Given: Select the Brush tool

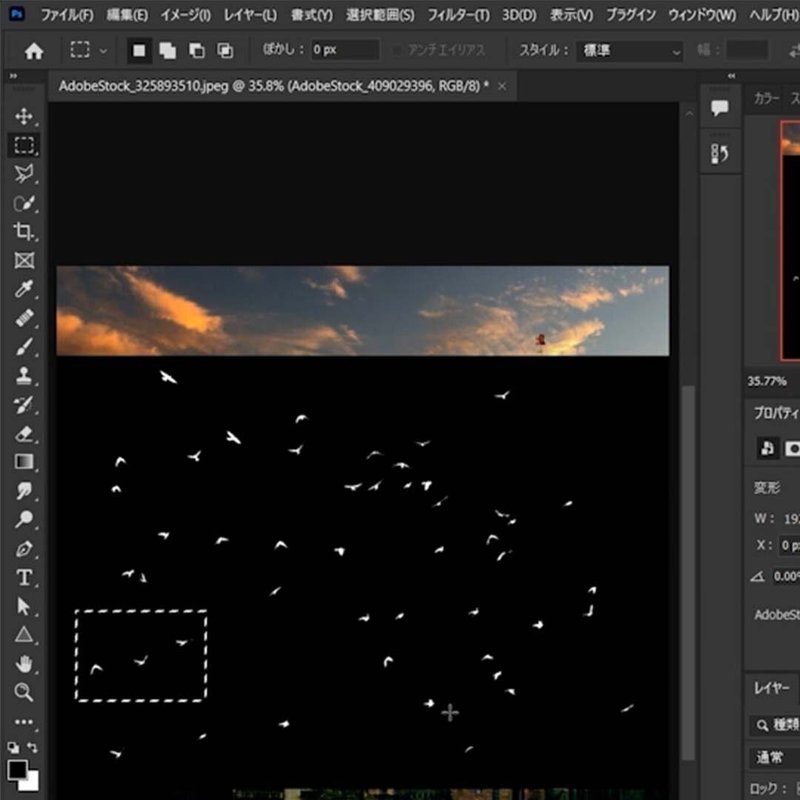Looking at the screenshot, I should pyautogui.click(x=24, y=347).
